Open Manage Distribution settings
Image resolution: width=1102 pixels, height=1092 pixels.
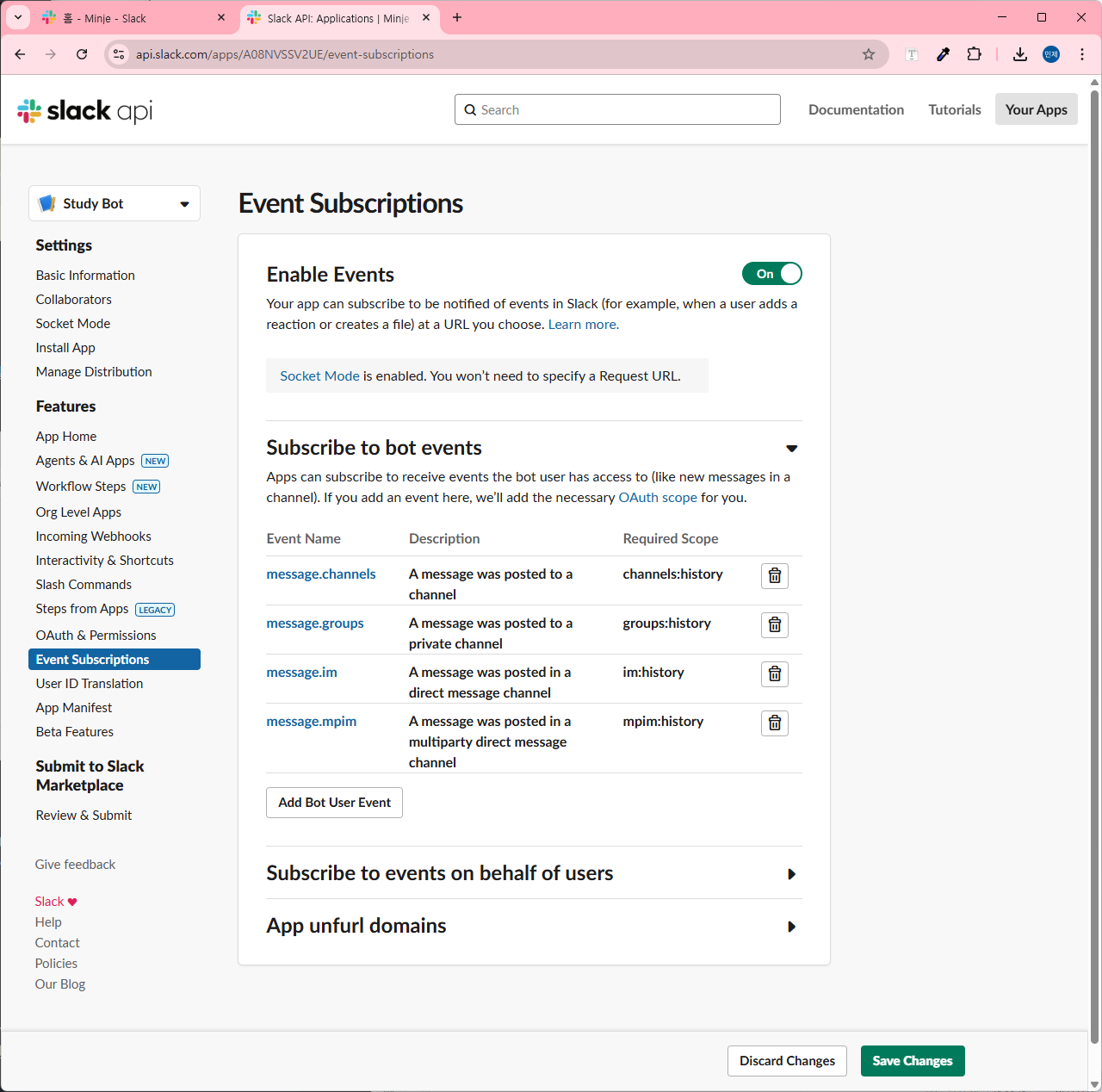94,372
